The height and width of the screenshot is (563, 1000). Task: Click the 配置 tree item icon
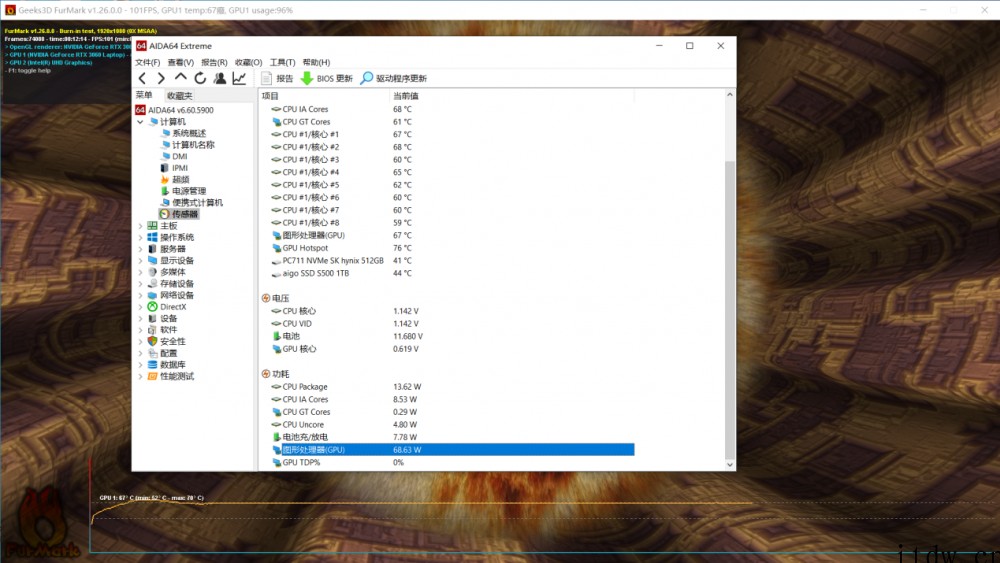[x=152, y=353]
